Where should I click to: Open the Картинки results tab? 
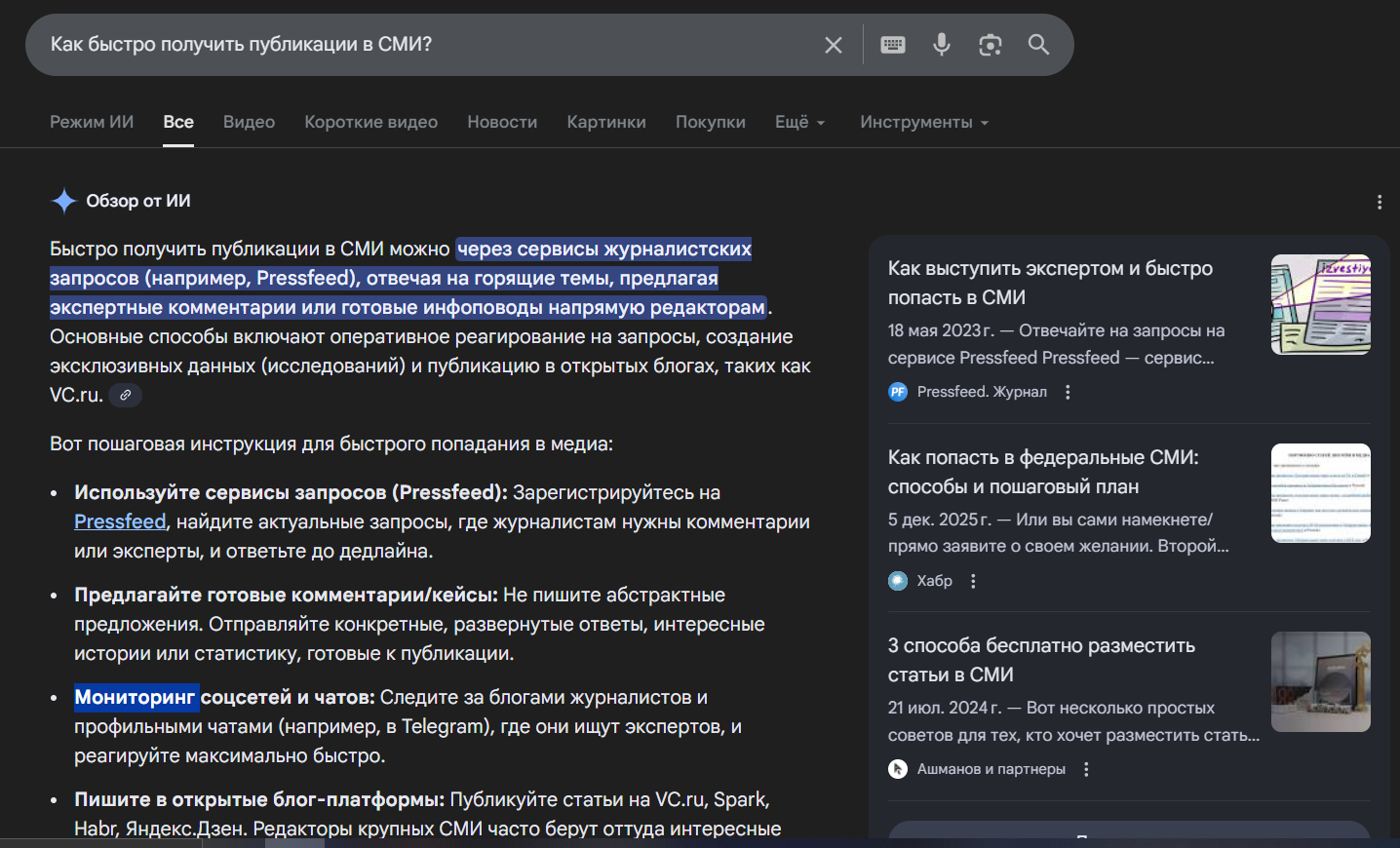pos(606,122)
